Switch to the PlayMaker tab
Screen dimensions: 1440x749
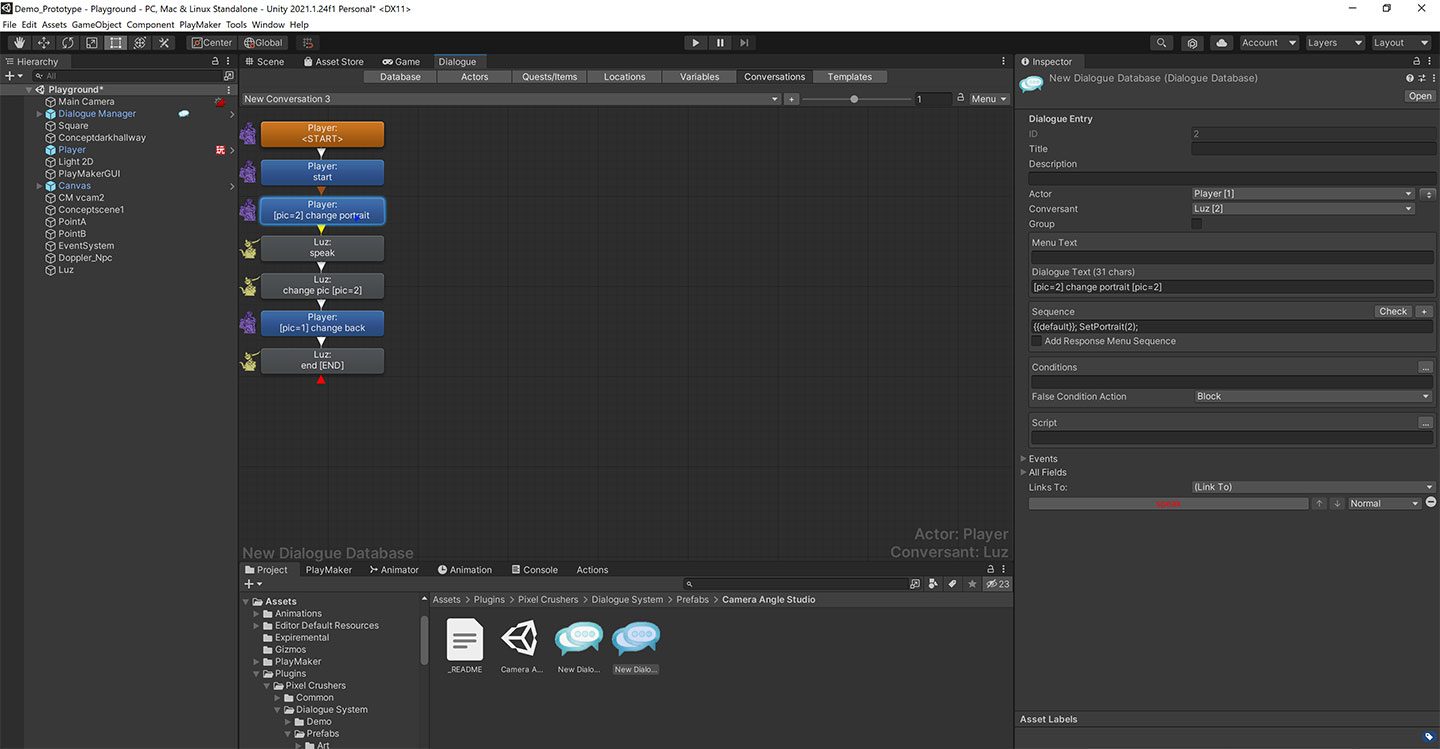click(x=329, y=570)
